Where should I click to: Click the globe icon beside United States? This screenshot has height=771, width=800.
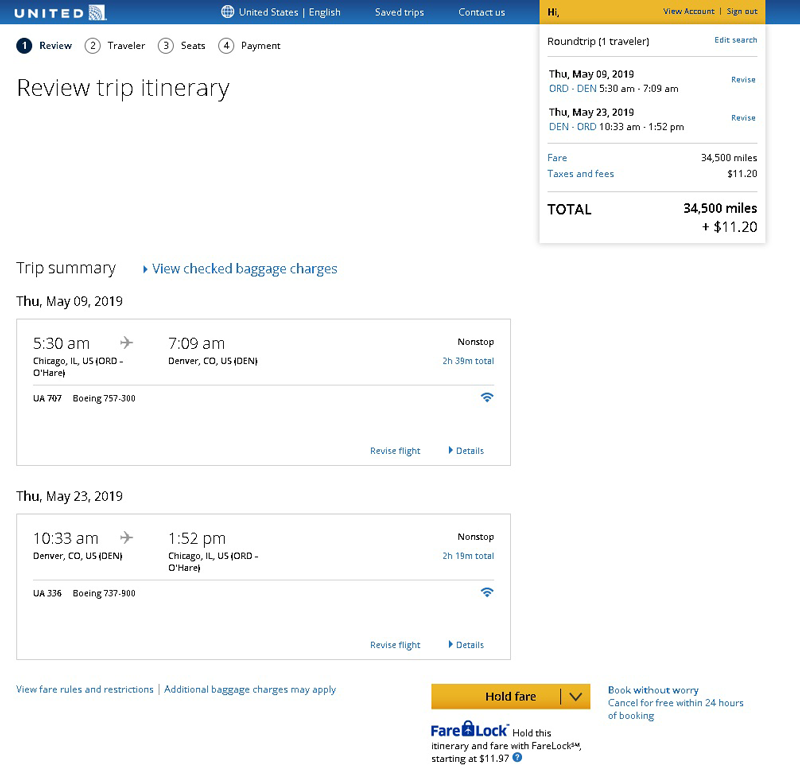tap(227, 12)
